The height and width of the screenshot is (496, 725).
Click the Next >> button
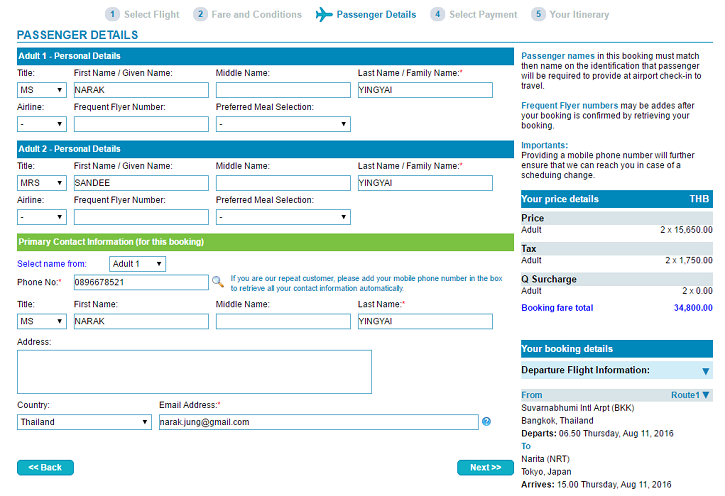tap(485, 467)
